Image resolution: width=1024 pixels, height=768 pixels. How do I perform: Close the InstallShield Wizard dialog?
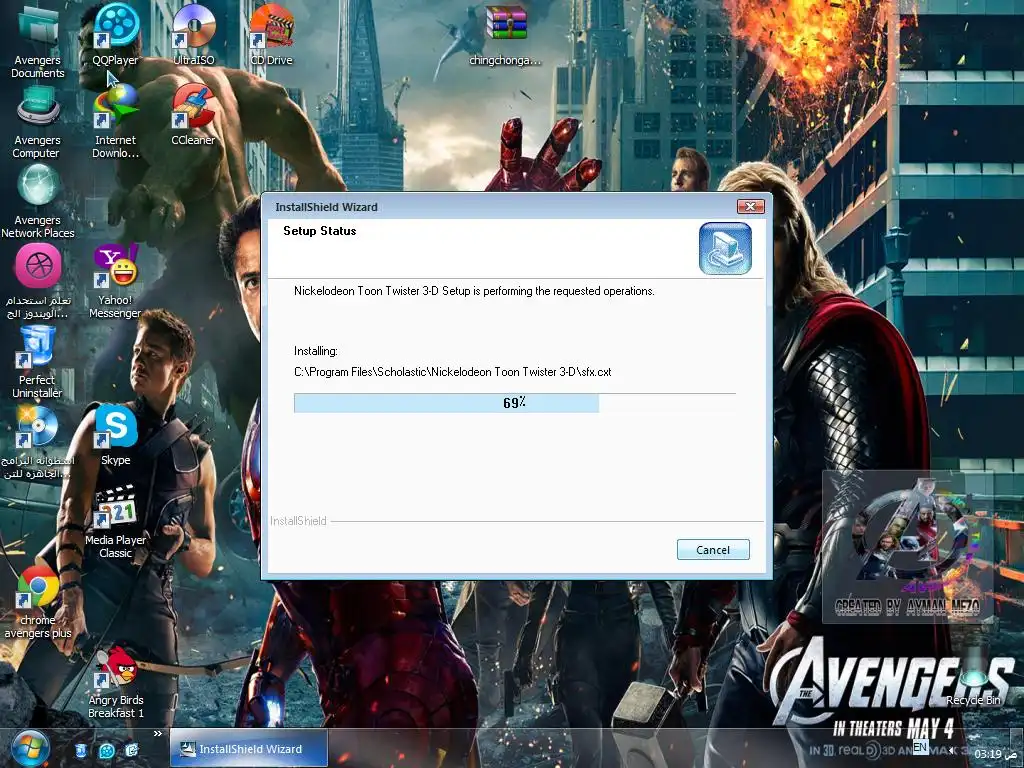point(750,206)
